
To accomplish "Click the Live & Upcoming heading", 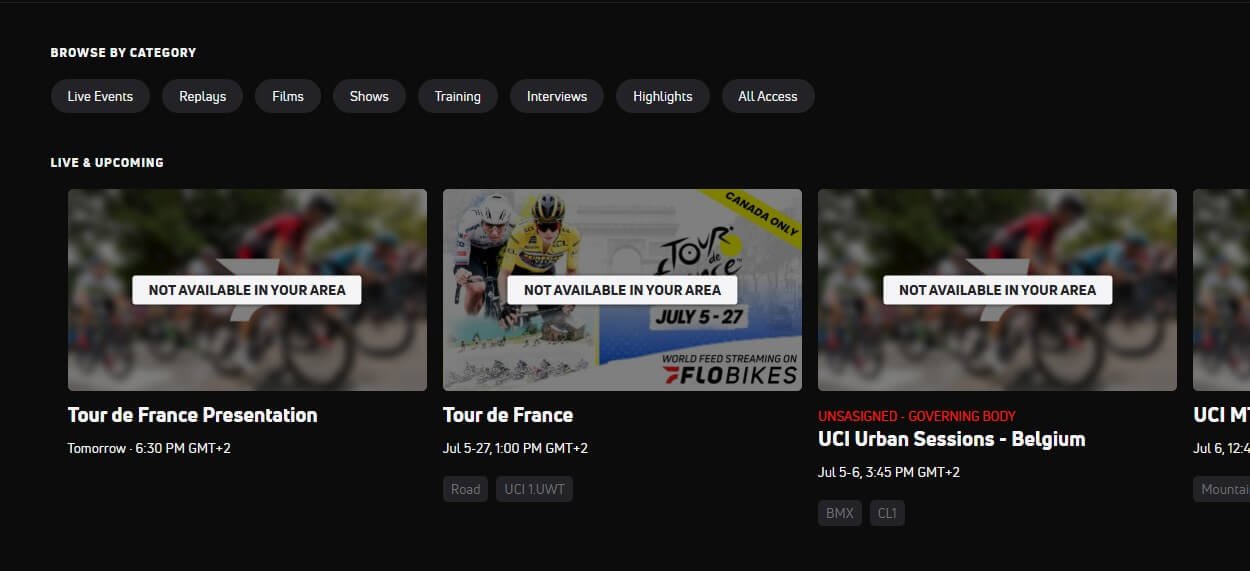I will (107, 162).
